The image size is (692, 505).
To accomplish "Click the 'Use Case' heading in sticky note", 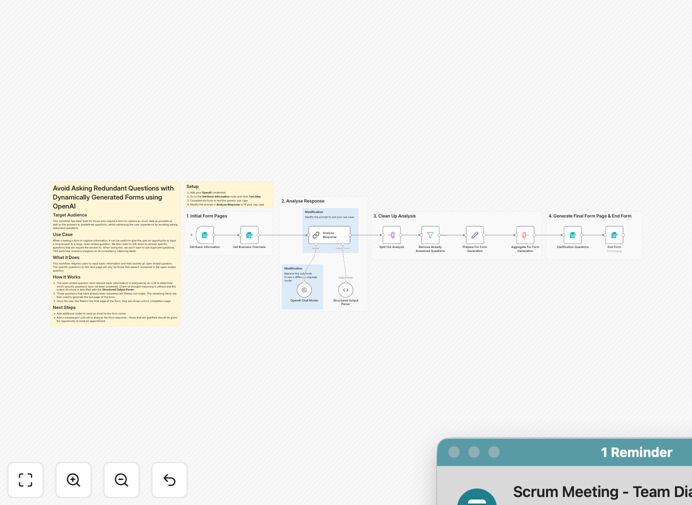I will [63, 234].
